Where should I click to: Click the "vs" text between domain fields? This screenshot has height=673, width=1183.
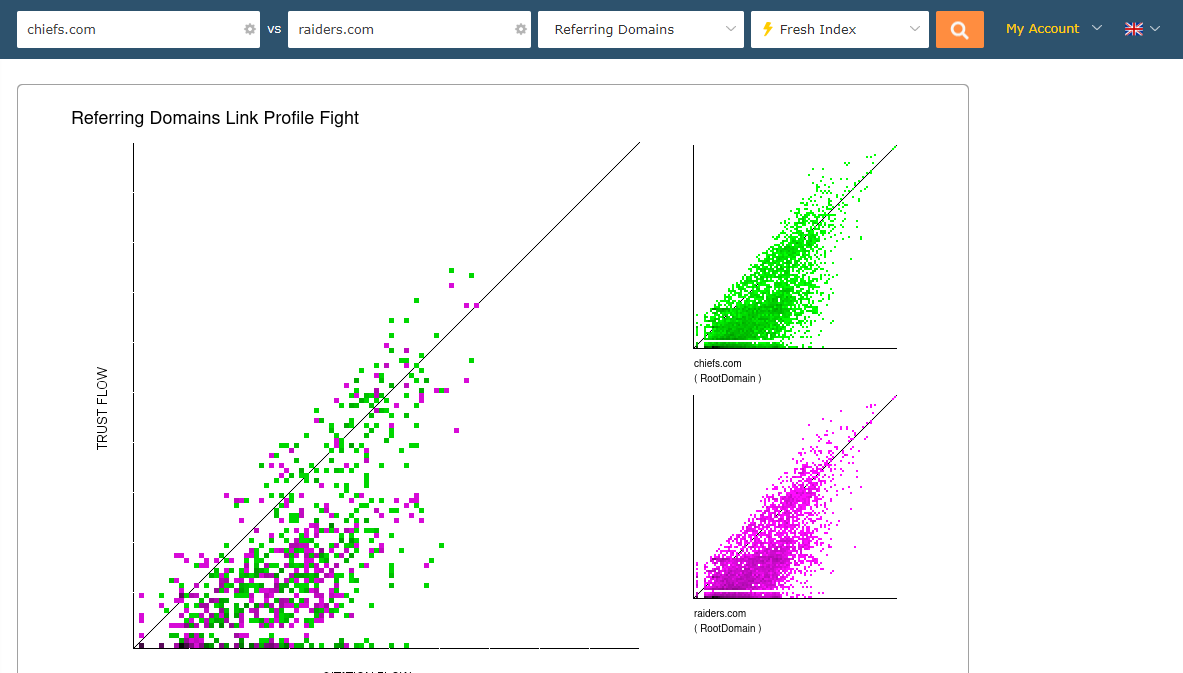tap(275, 29)
